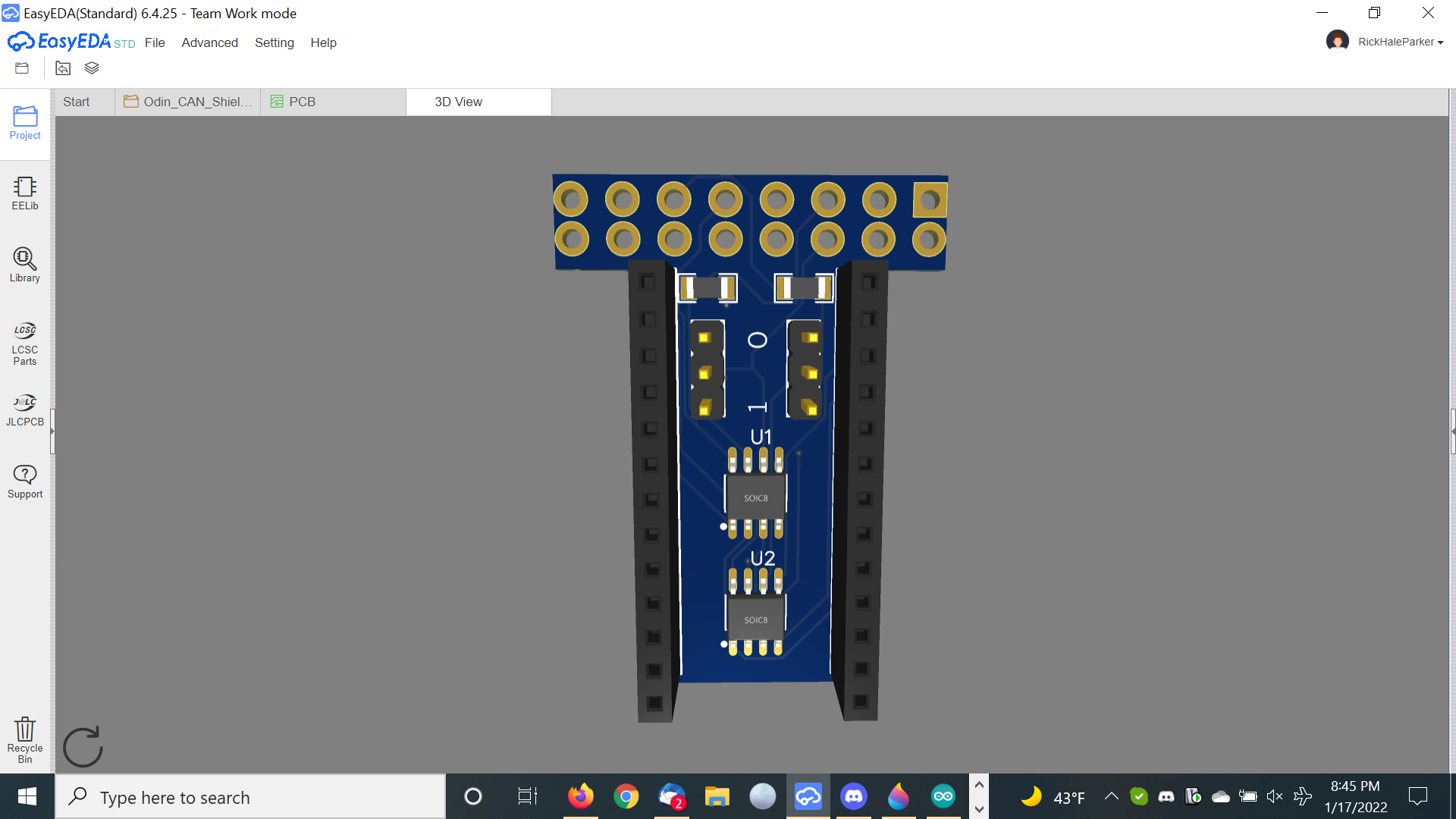Open the Recycle Bin
1456x819 pixels.
[25, 739]
